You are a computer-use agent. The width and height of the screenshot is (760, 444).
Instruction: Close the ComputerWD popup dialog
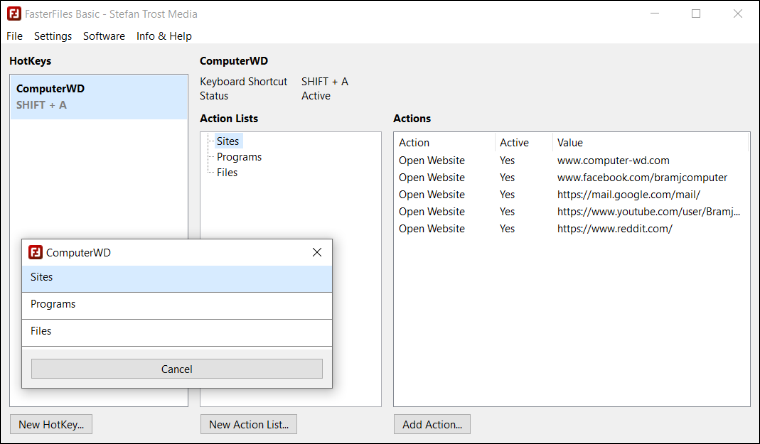pos(317,252)
